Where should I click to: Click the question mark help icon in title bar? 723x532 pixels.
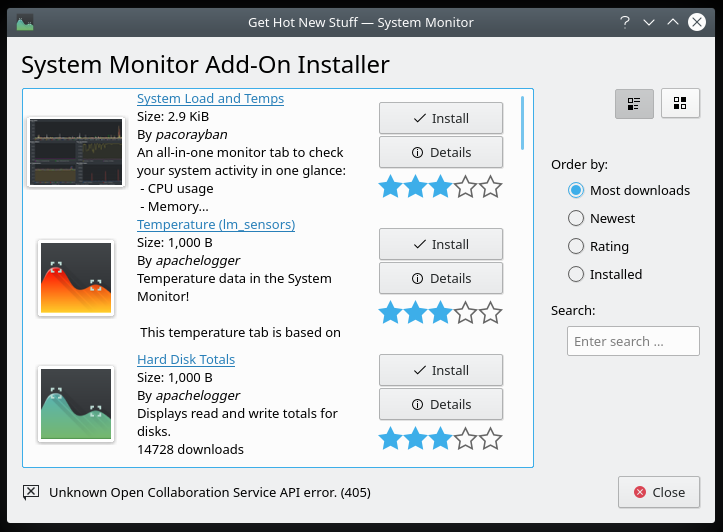click(624, 21)
